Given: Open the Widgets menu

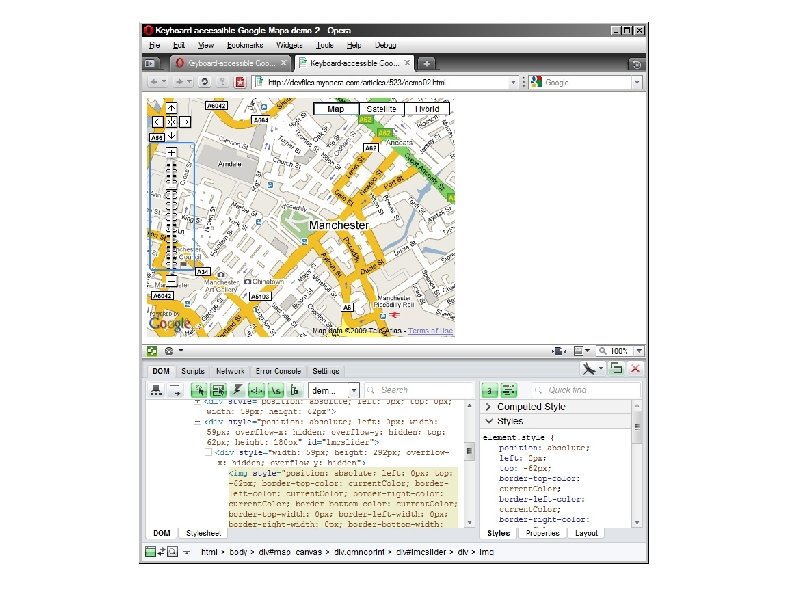Looking at the screenshot, I should [x=289, y=45].
